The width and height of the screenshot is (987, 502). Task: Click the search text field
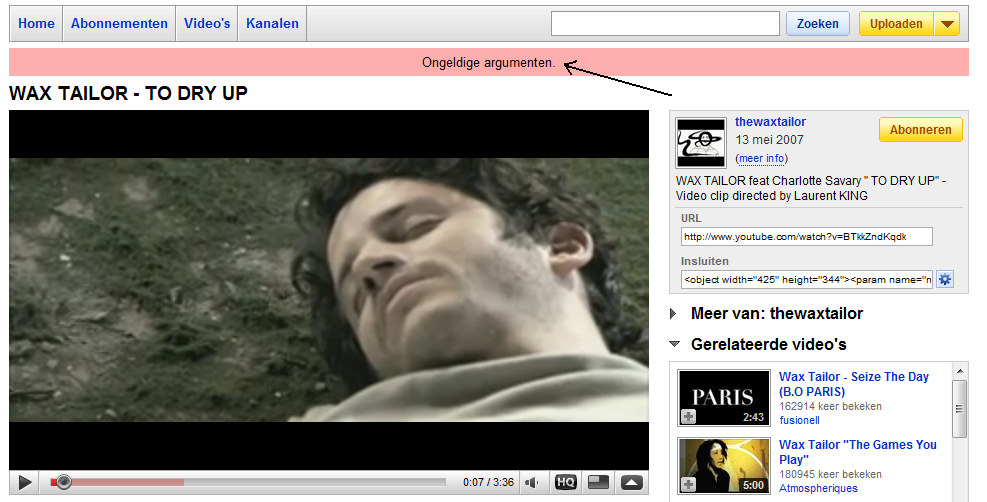[665, 24]
